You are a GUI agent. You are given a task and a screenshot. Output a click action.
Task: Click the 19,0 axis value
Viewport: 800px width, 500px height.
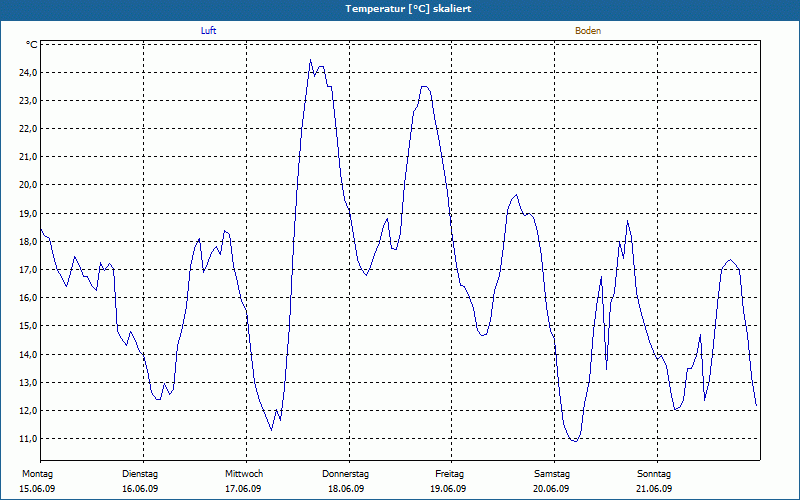point(28,214)
